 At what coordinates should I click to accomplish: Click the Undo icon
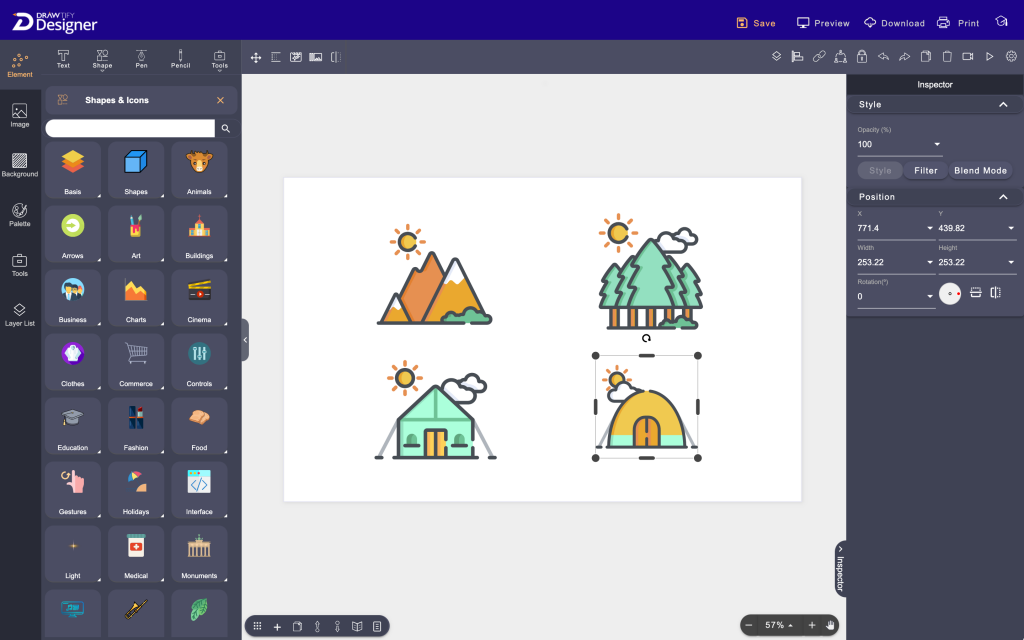pyautogui.click(x=883, y=57)
